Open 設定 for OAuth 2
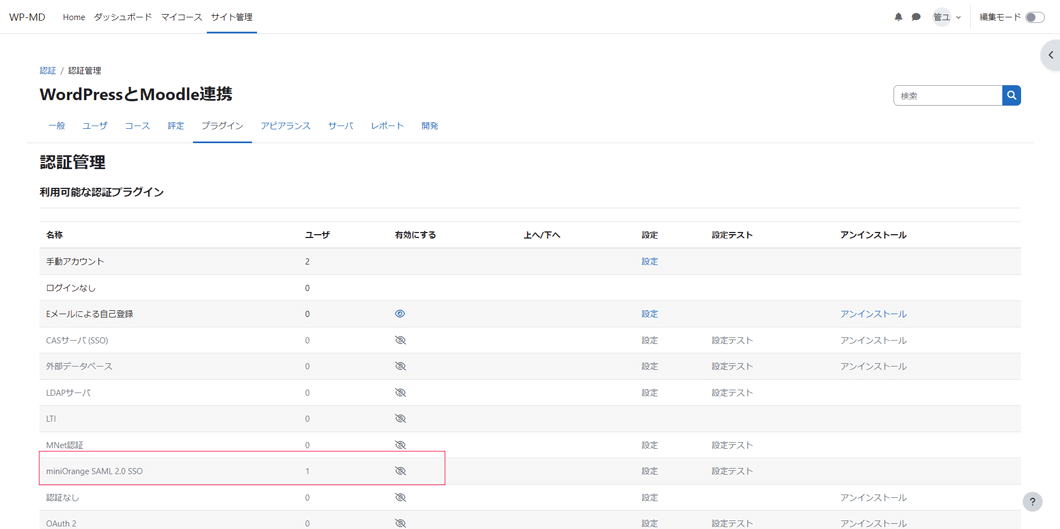The image size is (1060, 529). [x=650, y=523]
